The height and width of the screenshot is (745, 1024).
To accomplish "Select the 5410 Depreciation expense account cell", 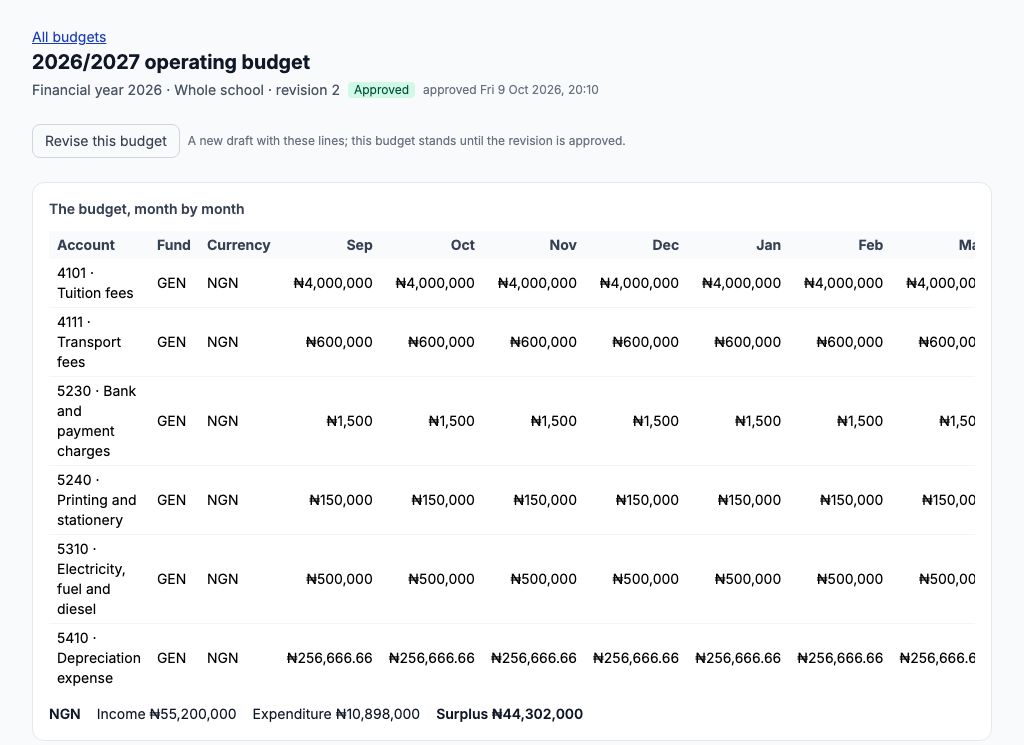I will pos(99,658).
